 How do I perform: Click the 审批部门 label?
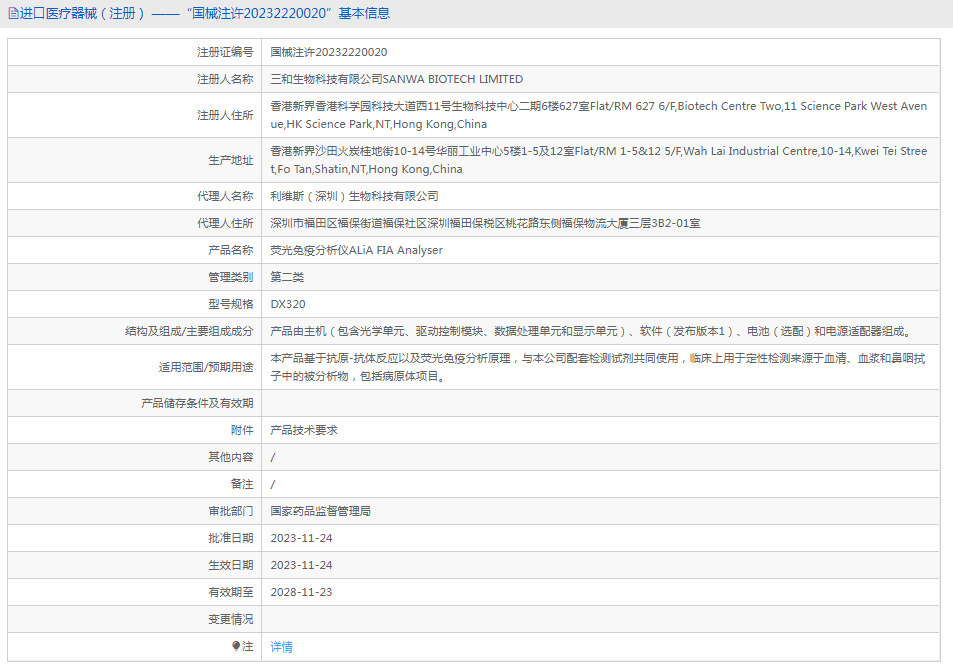point(231,511)
